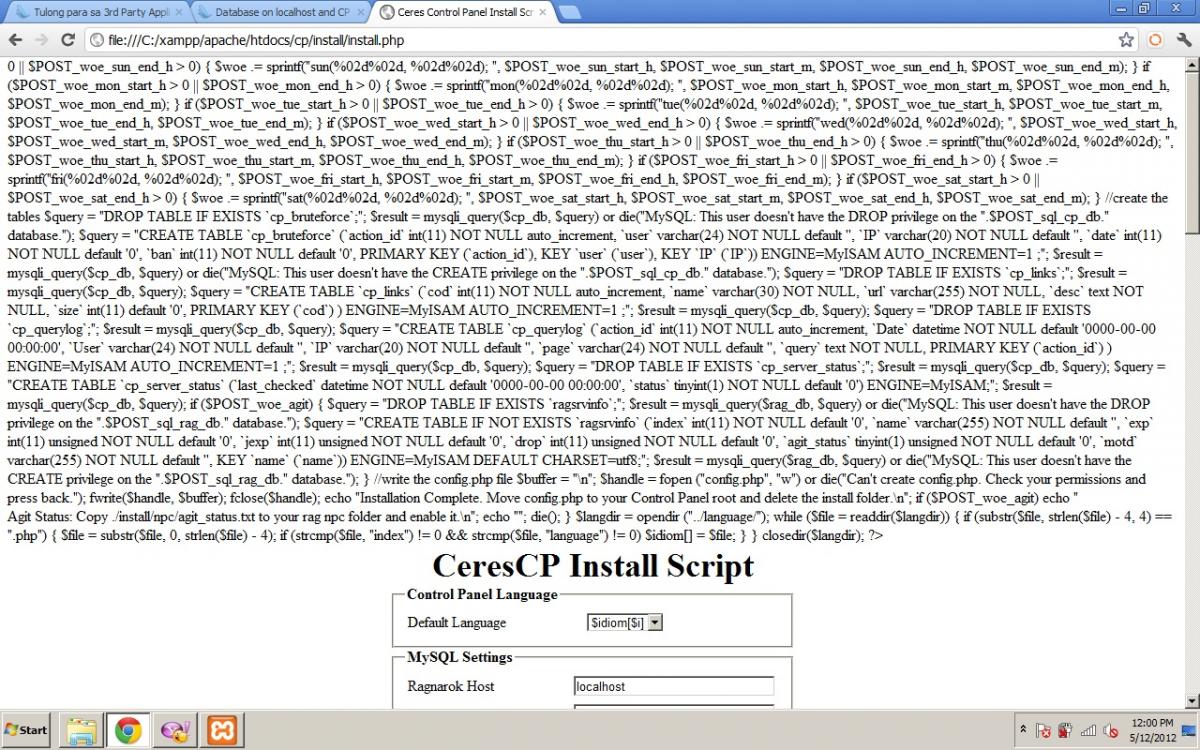Open a new tab with the new-tab button
The width and height of the screenshot is (1200, 750).
[x=570, y=12]
